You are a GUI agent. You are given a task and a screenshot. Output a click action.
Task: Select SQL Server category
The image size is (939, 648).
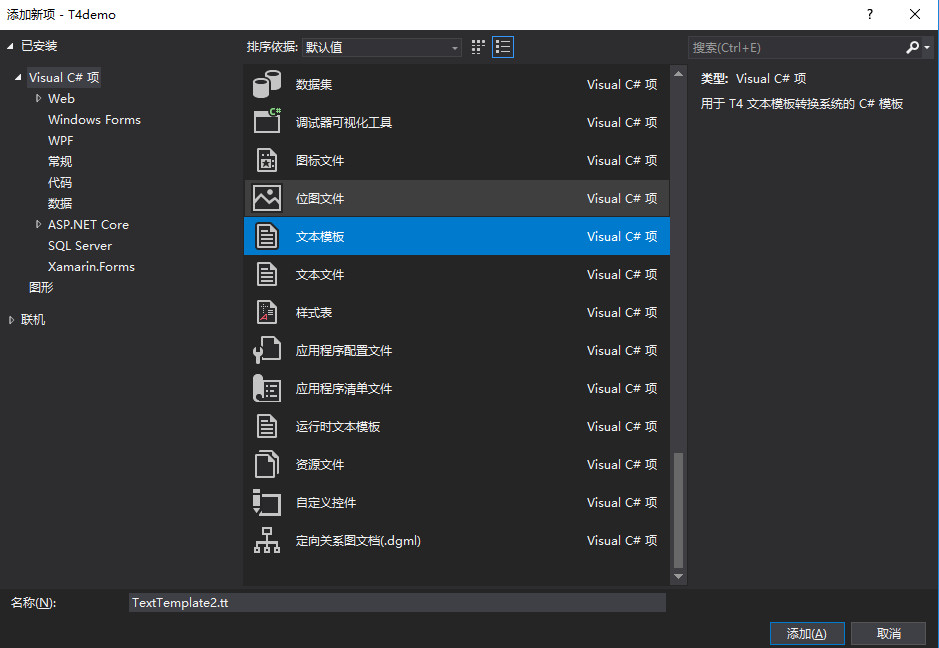[x=80, y=246]
